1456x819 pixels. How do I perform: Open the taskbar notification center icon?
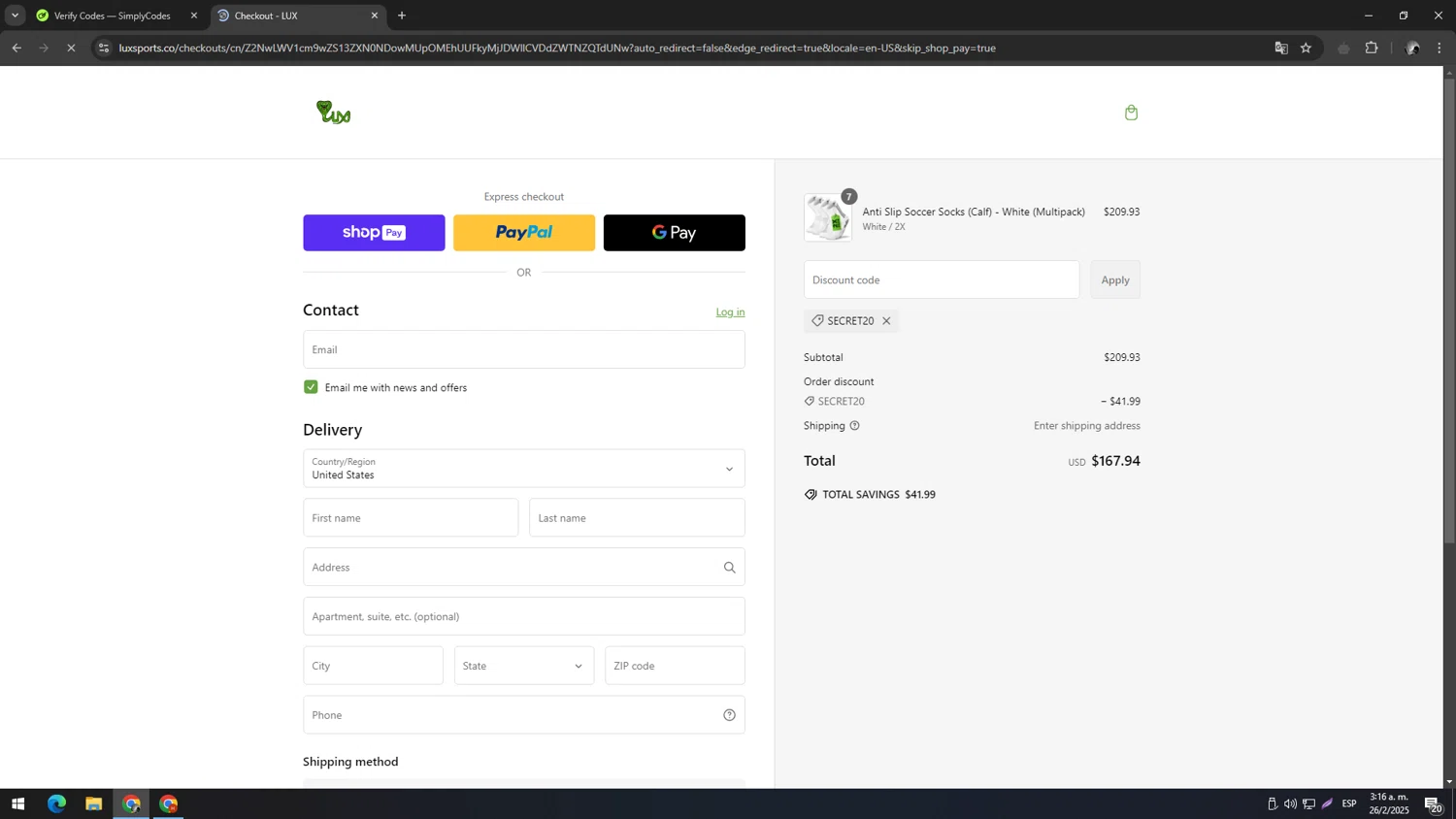1433,803
